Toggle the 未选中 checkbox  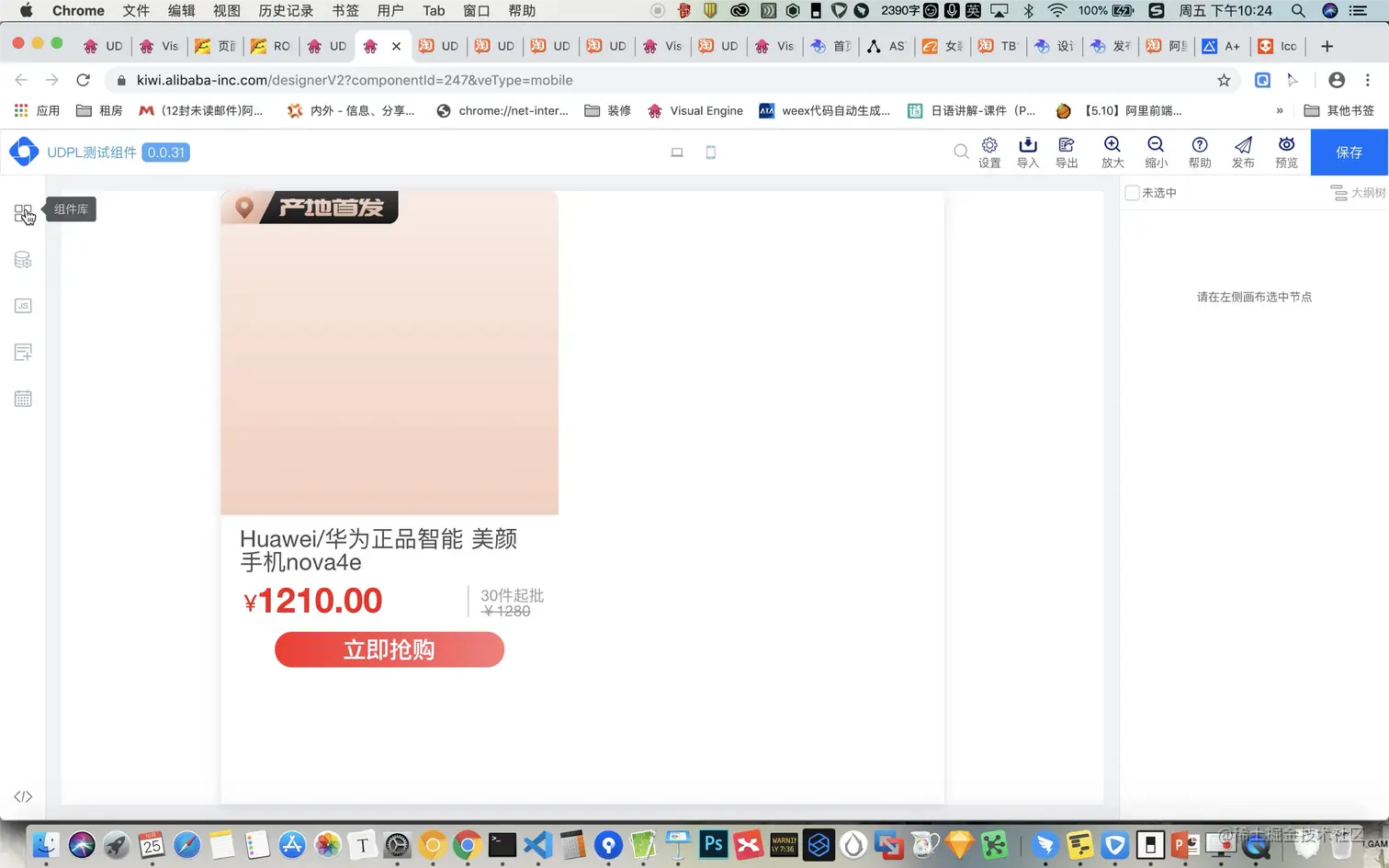pos(1132,193)
